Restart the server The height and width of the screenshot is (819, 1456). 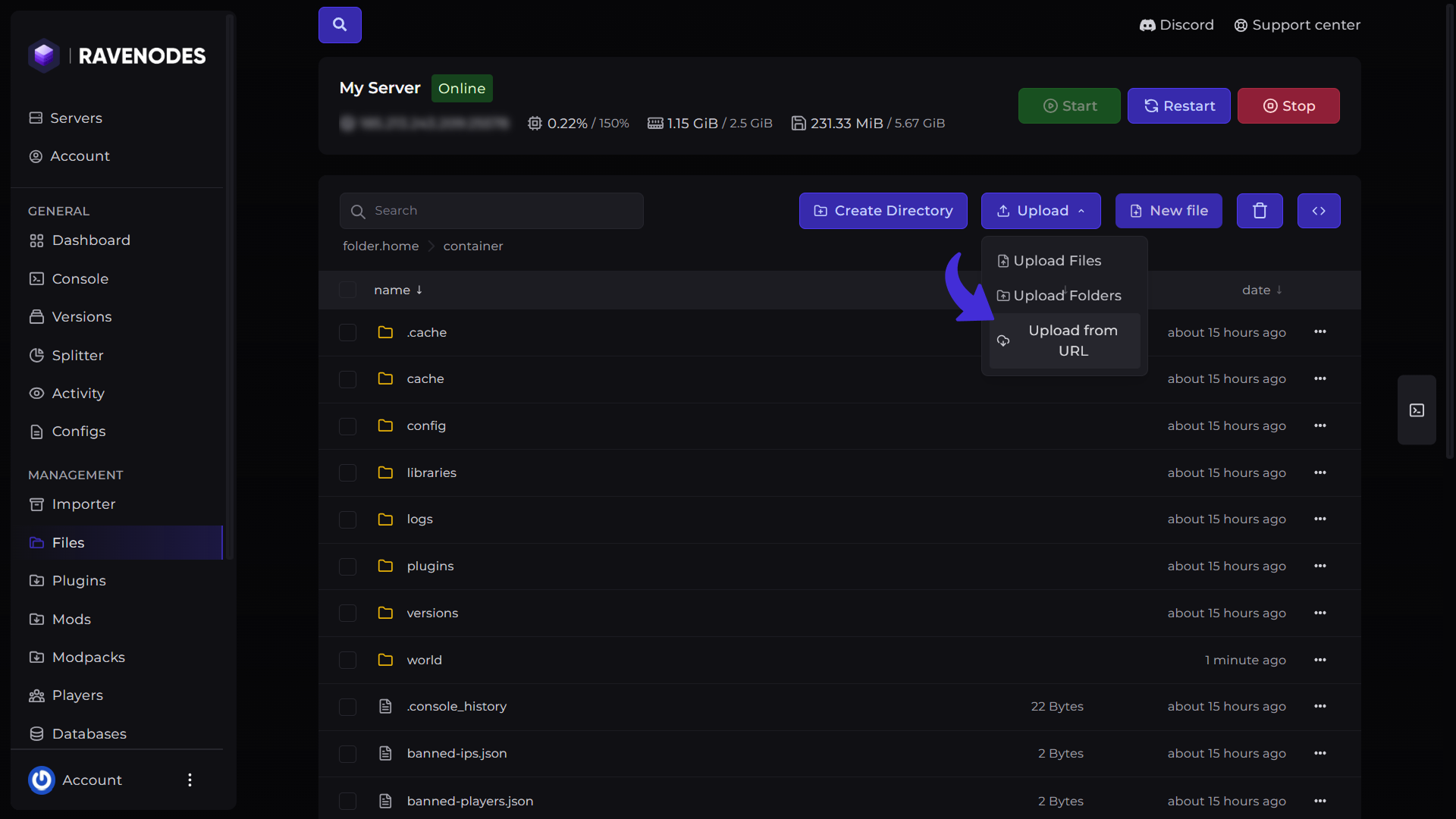coord(1178,106)
